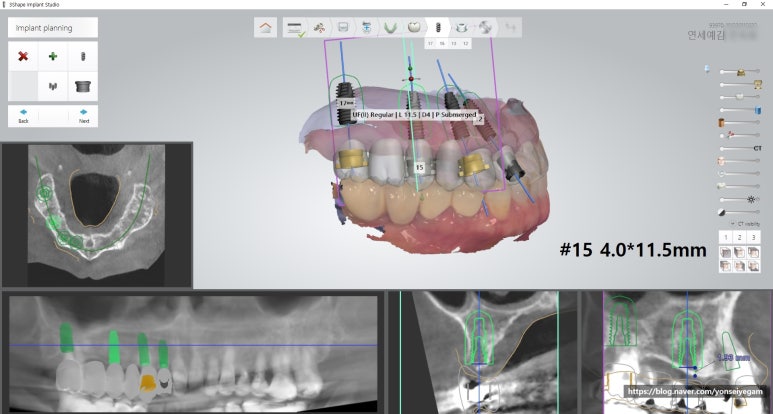Click the Back button
Viewport: 773px width, 414px height.
(23, 115)
